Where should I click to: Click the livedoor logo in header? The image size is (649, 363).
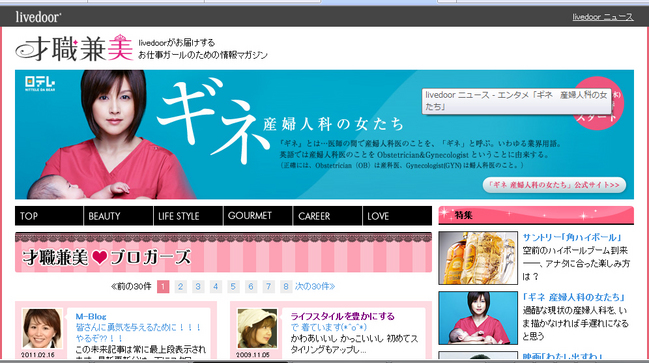coord(38,17)
